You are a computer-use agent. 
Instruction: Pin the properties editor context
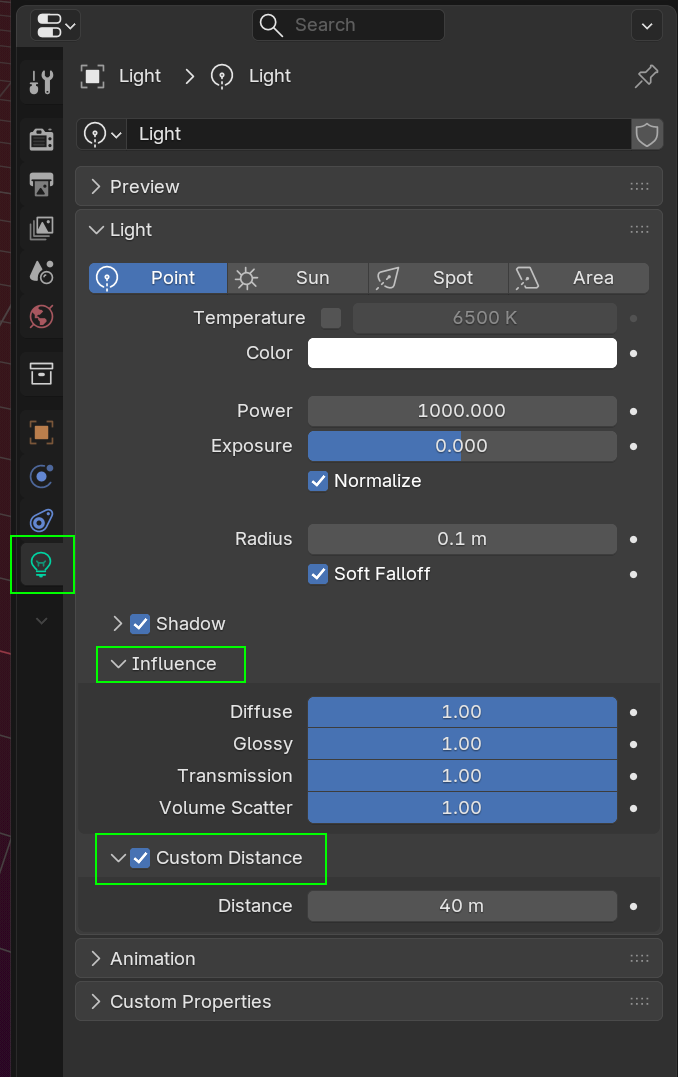coord(646,77)
